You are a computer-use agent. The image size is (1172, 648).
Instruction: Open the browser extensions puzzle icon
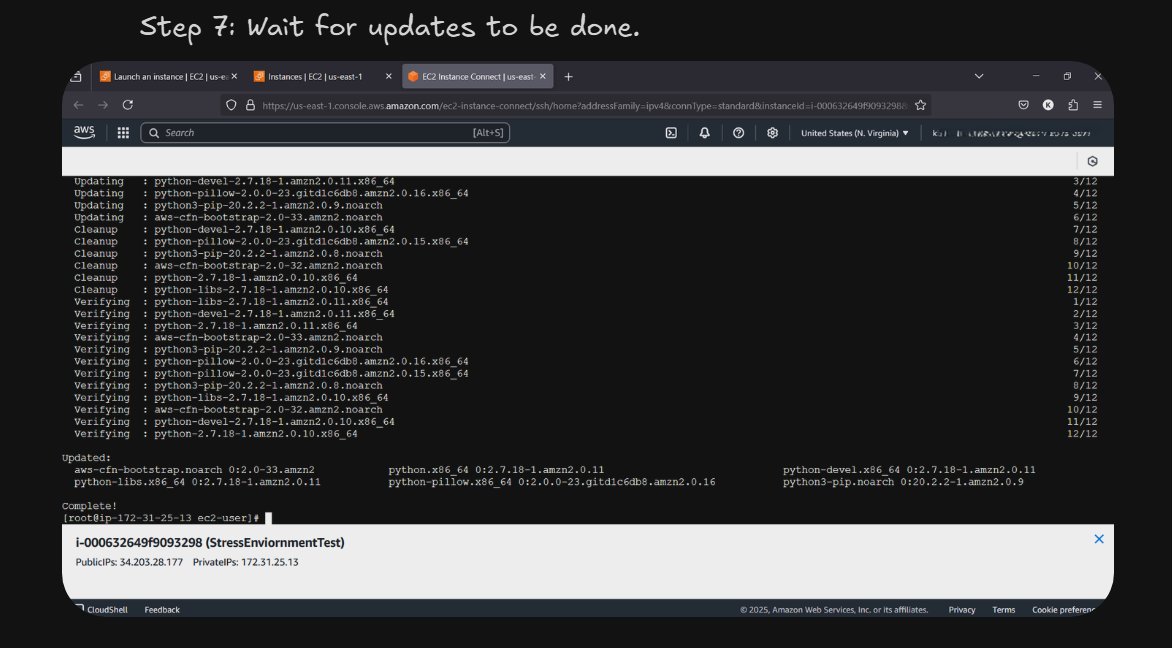click(1073, 105)
